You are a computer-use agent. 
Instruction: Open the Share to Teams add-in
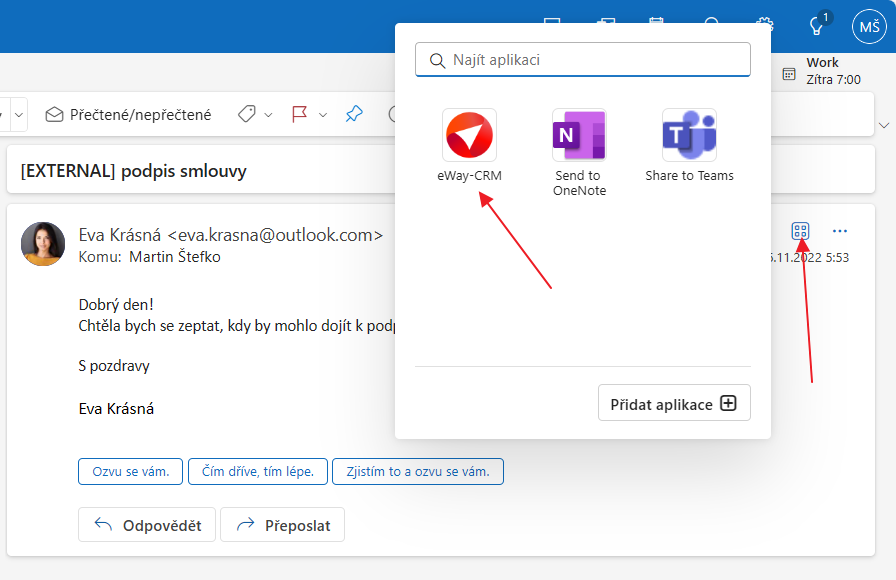(x=689, y=146)
